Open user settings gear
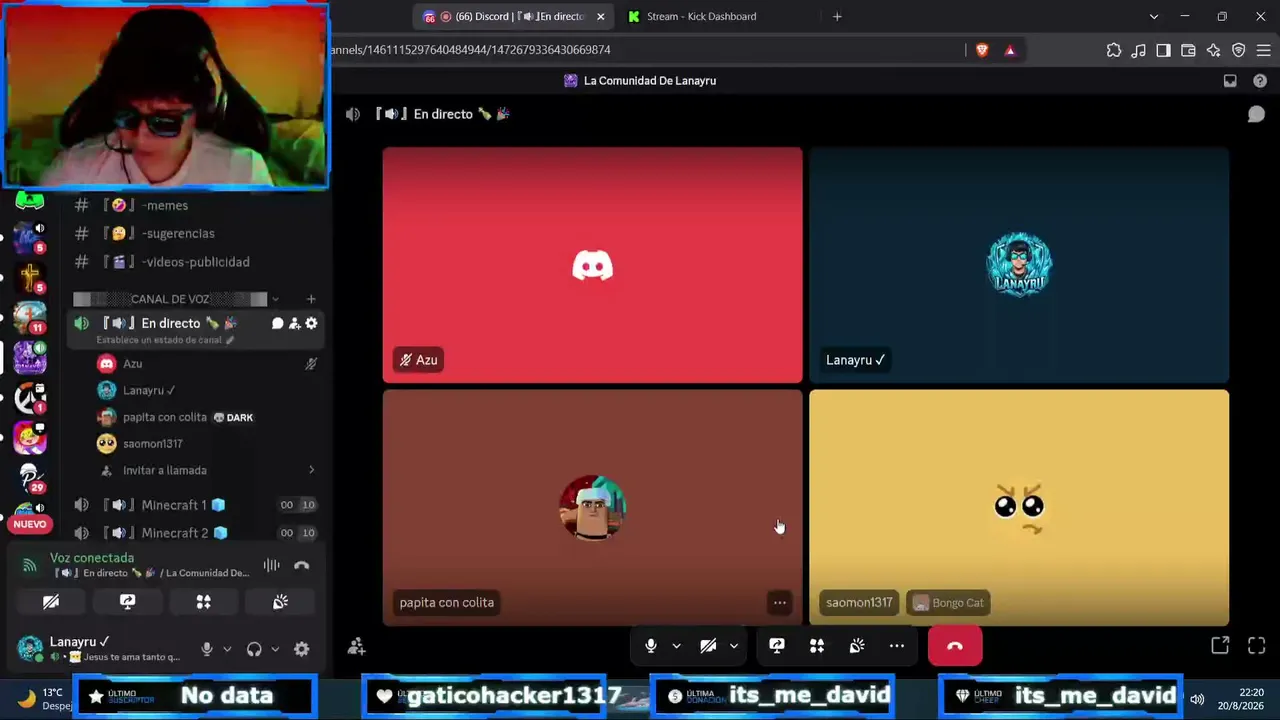Viewport: 1280px width, 720px height. click(x=301, y=649)
